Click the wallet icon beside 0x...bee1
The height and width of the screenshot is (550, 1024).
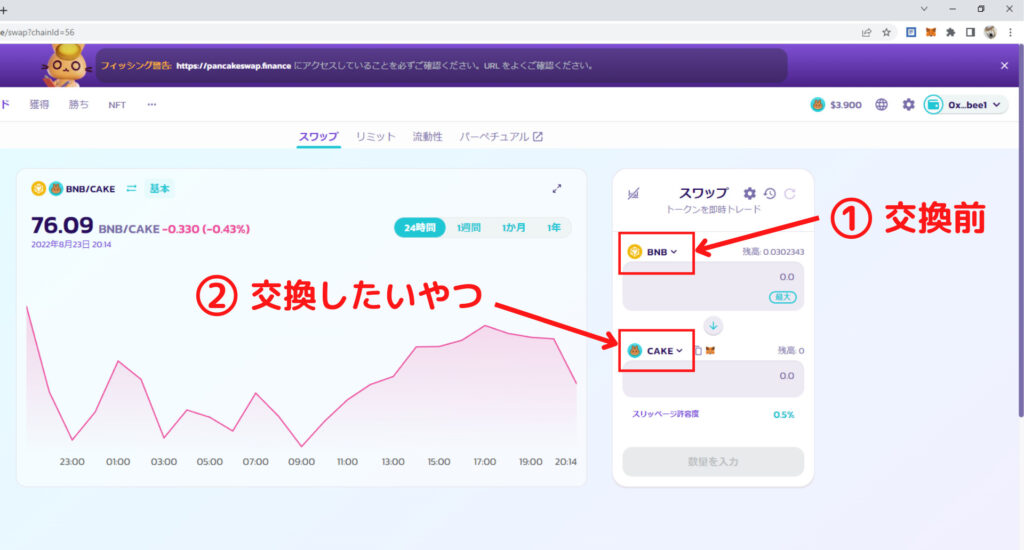tap(933, 105)
